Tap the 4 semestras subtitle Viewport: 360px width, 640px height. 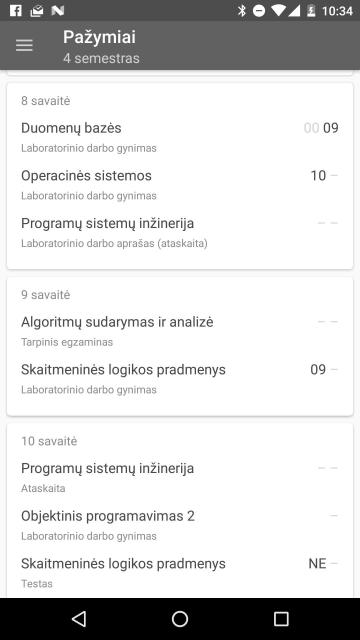pos(101,58)
